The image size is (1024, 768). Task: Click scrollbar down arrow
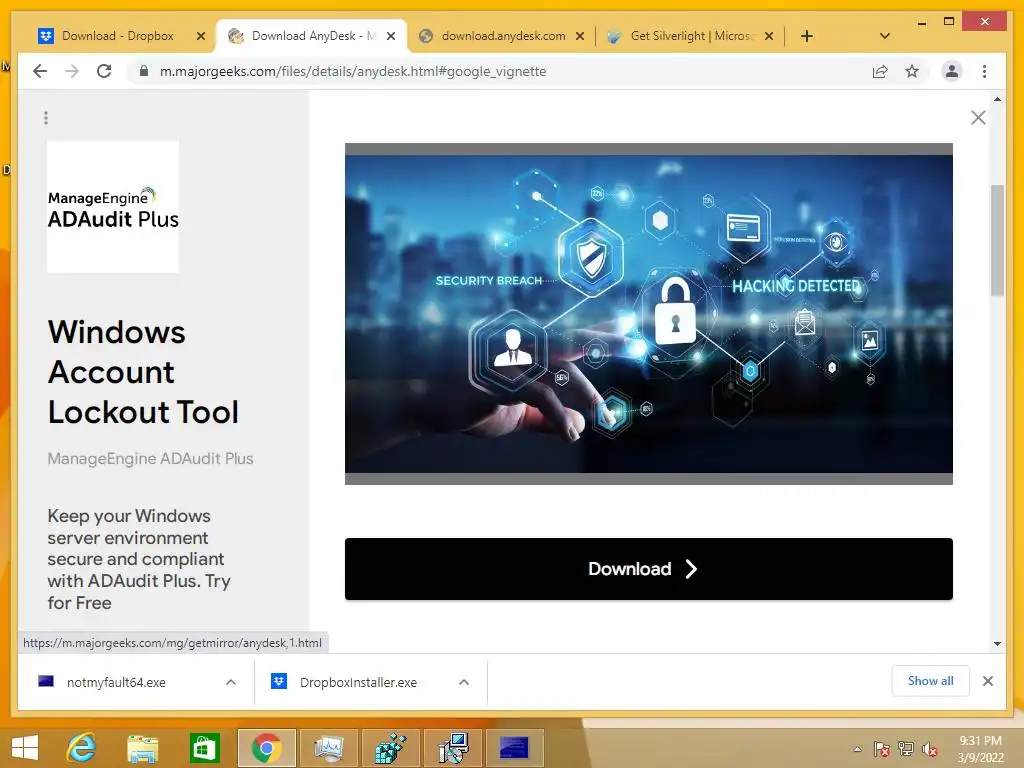click(997, 643)
